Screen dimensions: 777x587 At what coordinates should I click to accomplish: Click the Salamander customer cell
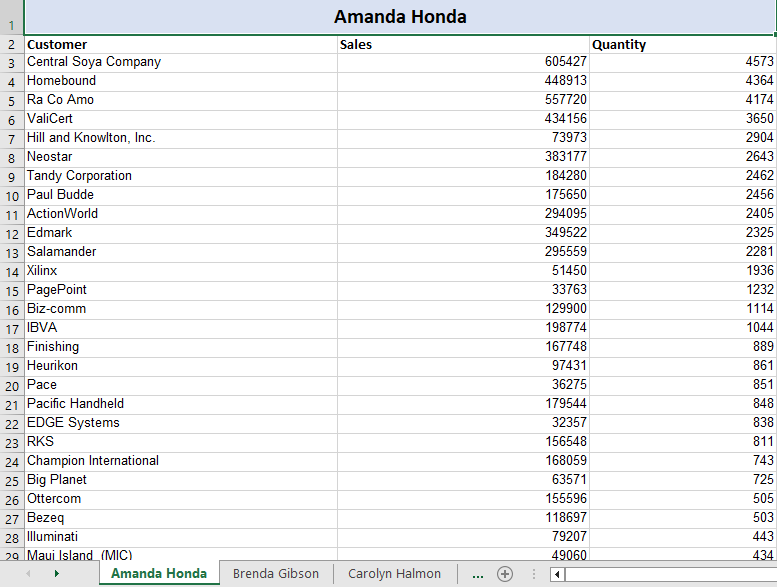coord(181,253)
